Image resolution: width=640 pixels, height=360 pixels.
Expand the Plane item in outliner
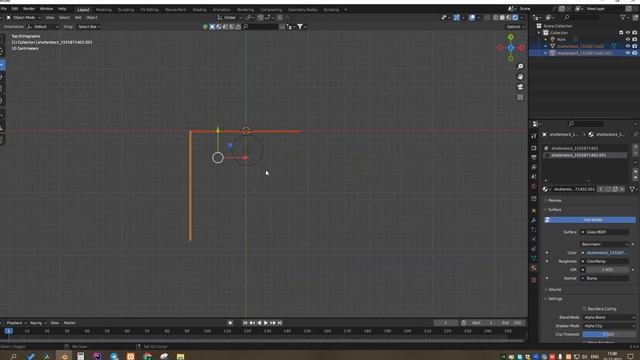click(x=546, y=39)
